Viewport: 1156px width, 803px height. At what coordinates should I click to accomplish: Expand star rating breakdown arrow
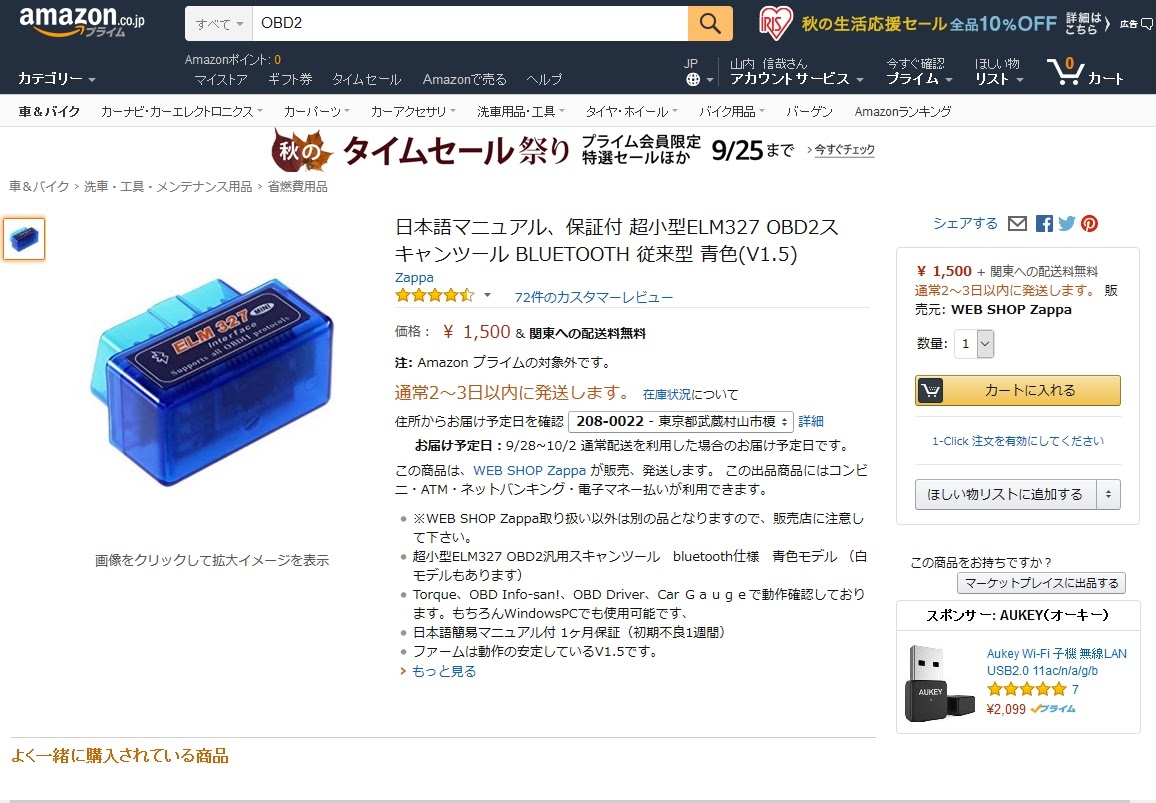click(487, 295)
